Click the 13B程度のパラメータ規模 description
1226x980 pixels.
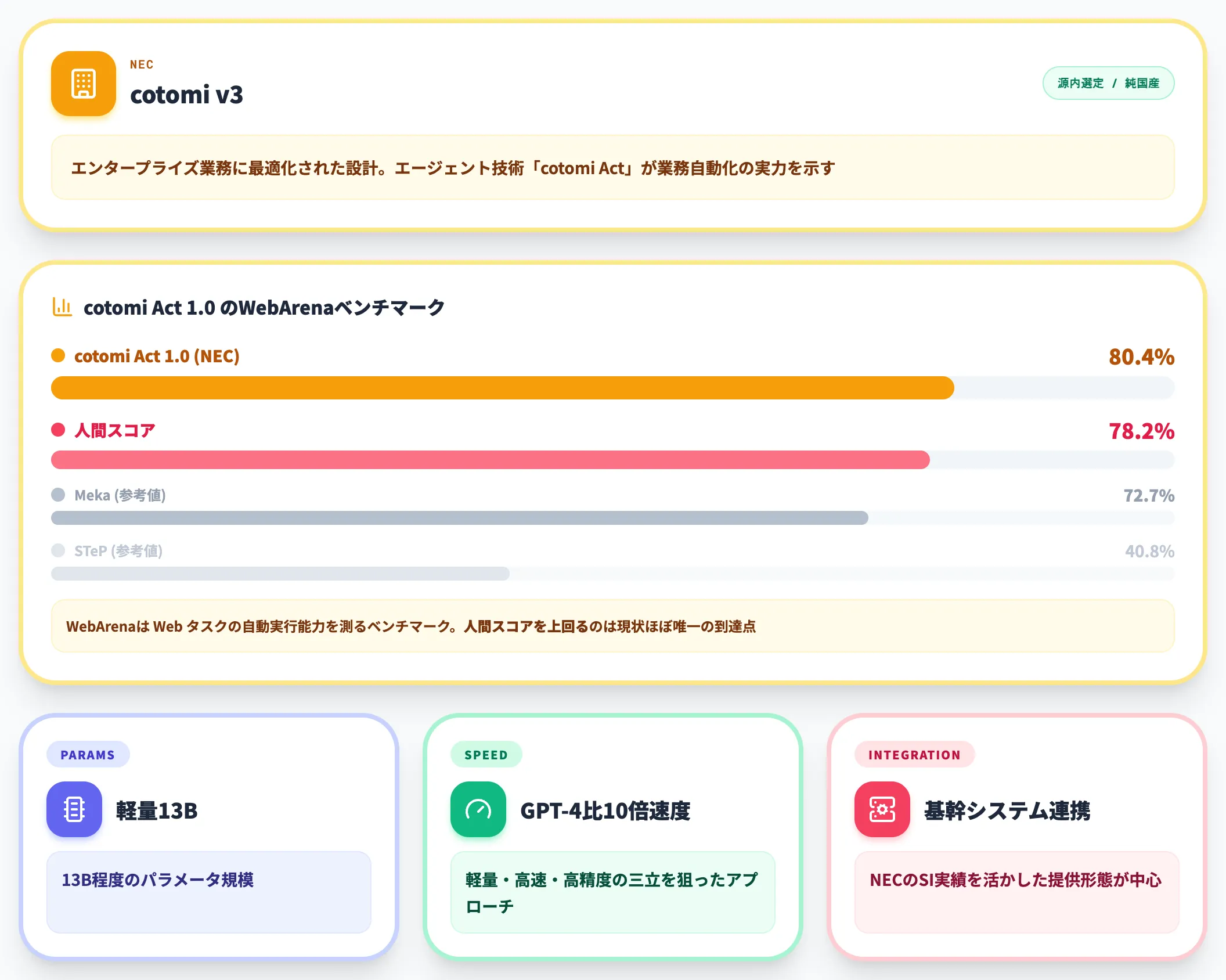209,892
